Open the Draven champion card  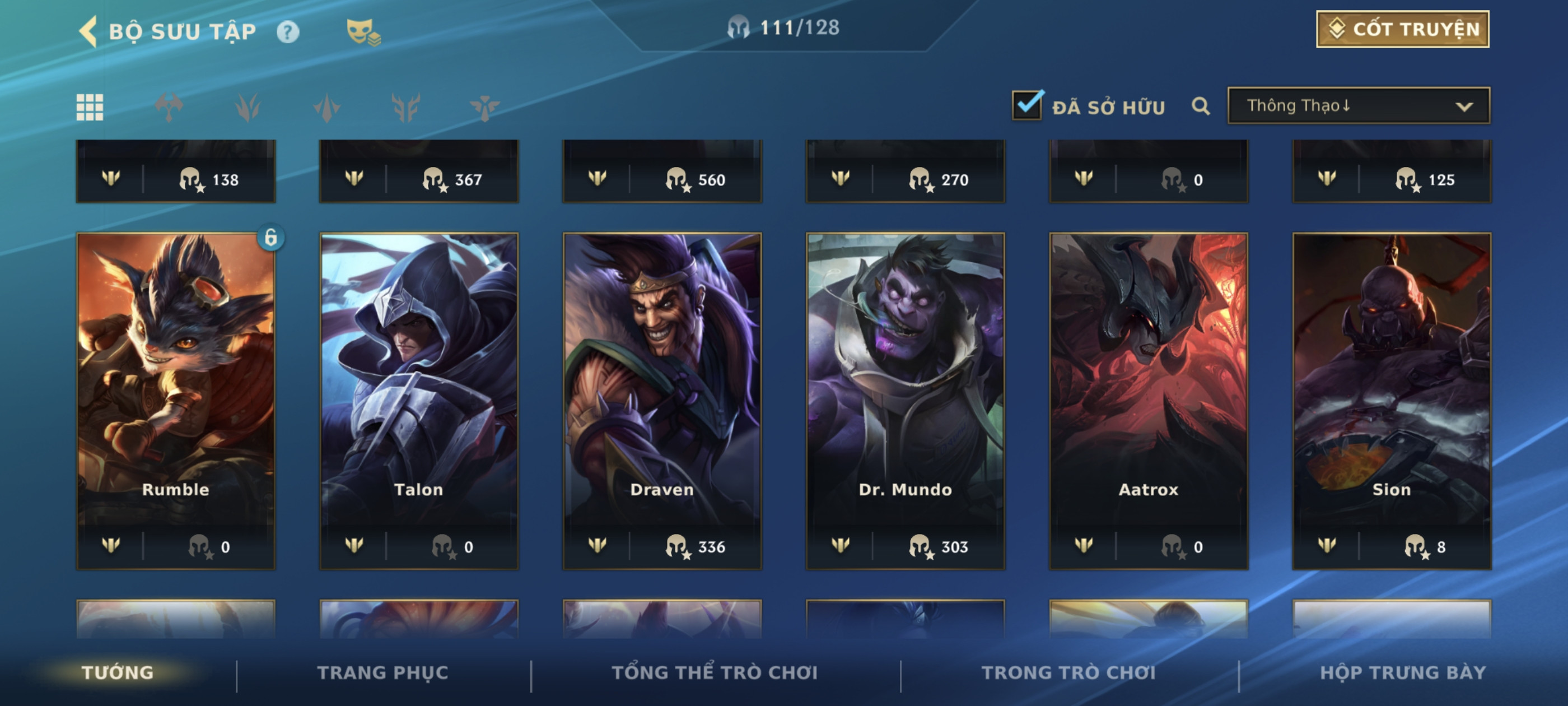click(662, 401)
